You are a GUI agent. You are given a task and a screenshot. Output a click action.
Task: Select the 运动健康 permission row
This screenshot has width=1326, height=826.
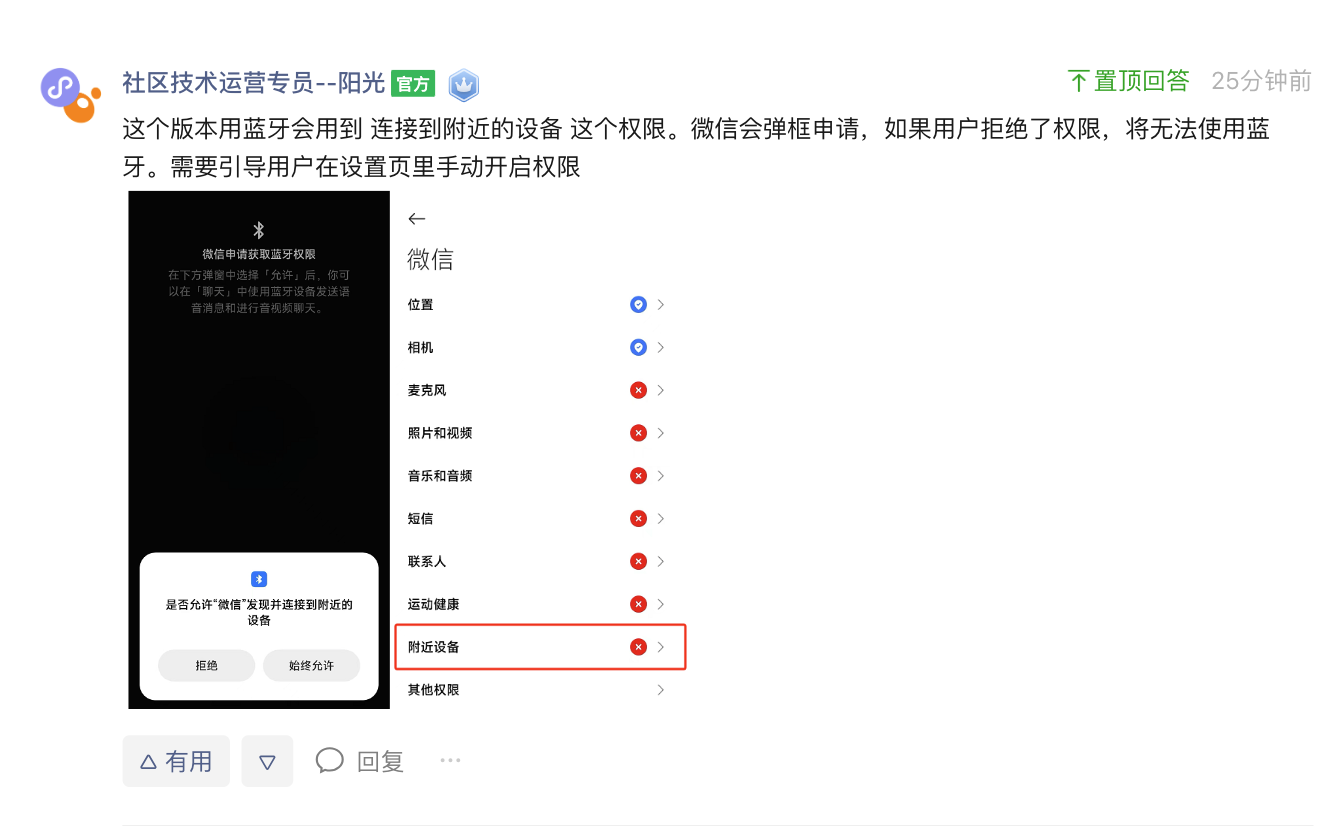tap(537, 604)
